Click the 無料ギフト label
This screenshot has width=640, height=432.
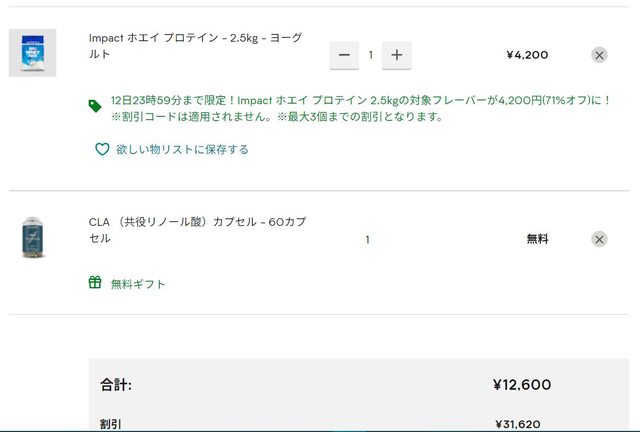[138, 284]
